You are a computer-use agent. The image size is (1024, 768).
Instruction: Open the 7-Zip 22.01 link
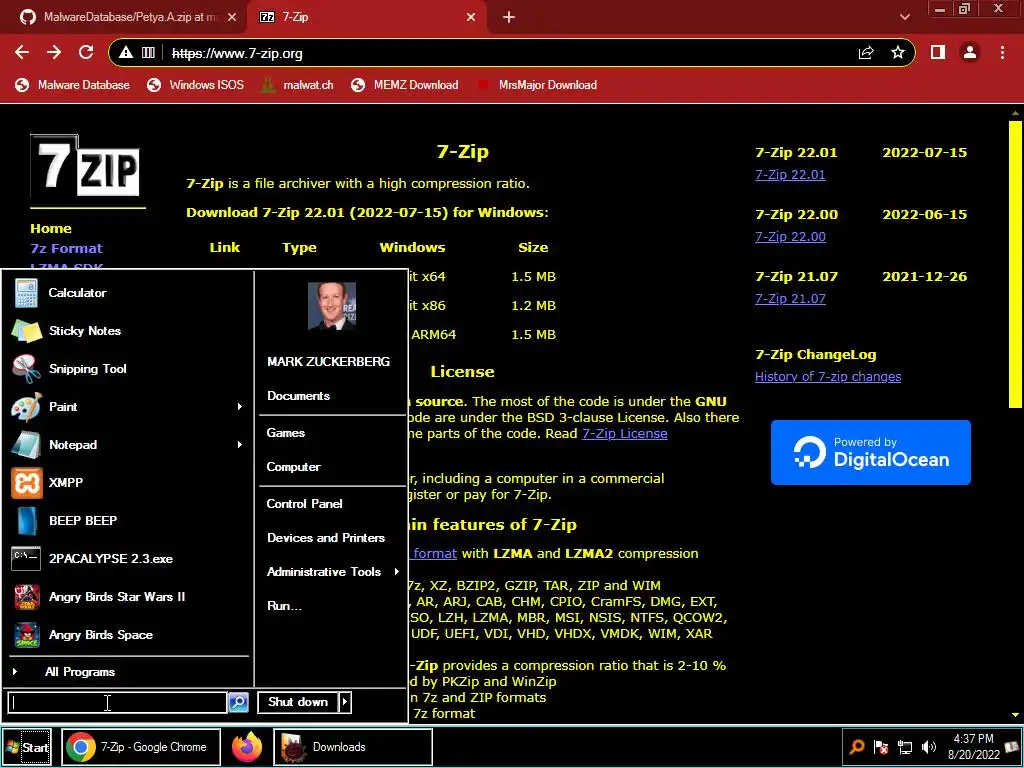click(790, 175)
